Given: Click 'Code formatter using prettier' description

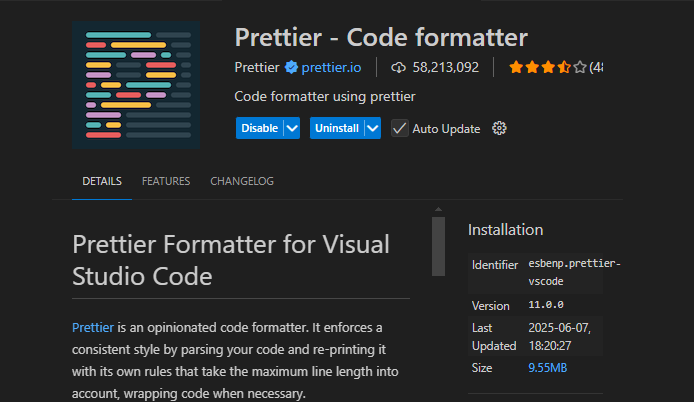Looking at the screenshot, I should pyautogui.click(x=325, y=97).
